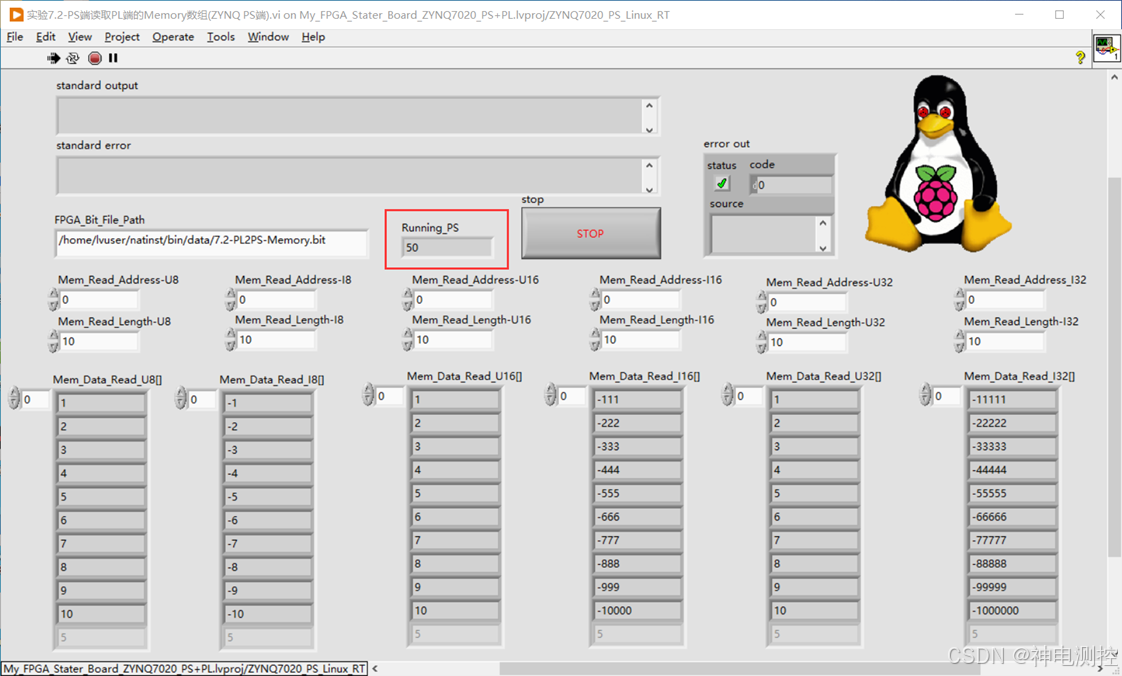Screen dimensions: 1122x676
Task: Open the Operate menu
Action: [x=173, y=36]
